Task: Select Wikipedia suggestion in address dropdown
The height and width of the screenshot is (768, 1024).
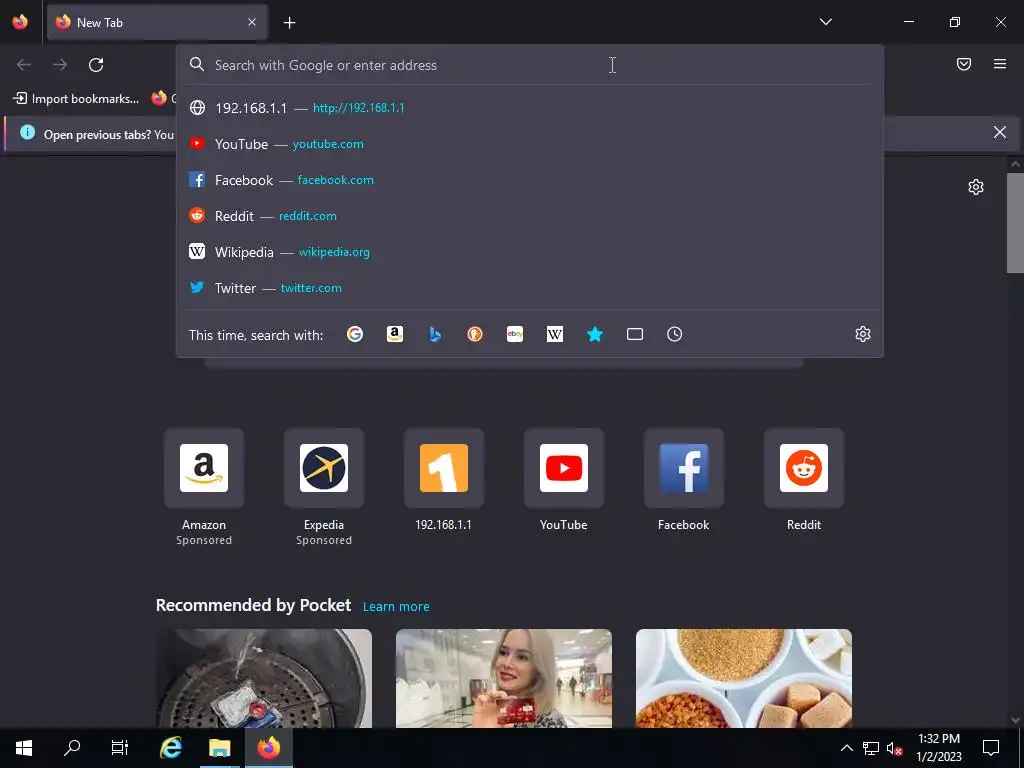Action: coord(530,251)
